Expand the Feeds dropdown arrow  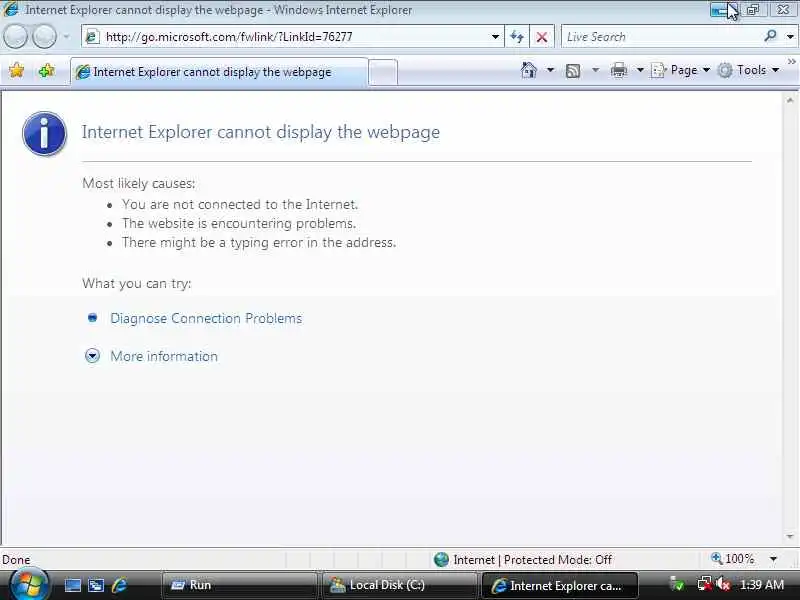(595, 70)
